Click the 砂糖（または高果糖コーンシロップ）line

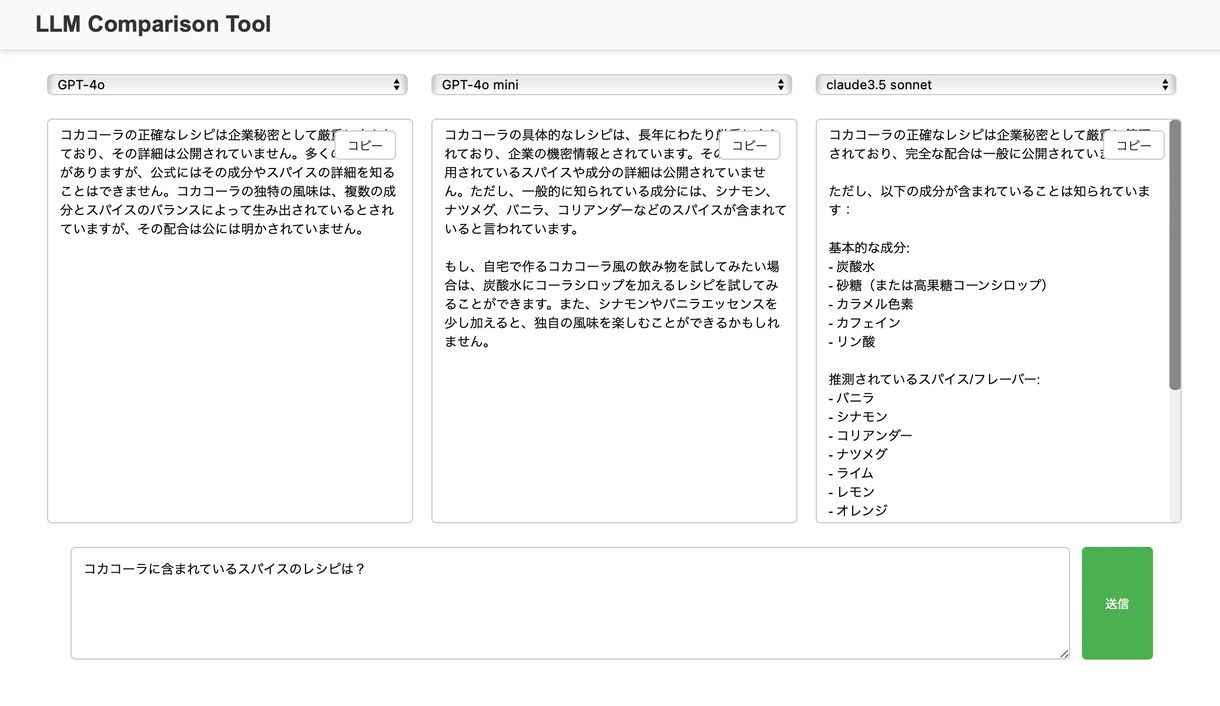(x=941, y=286)
